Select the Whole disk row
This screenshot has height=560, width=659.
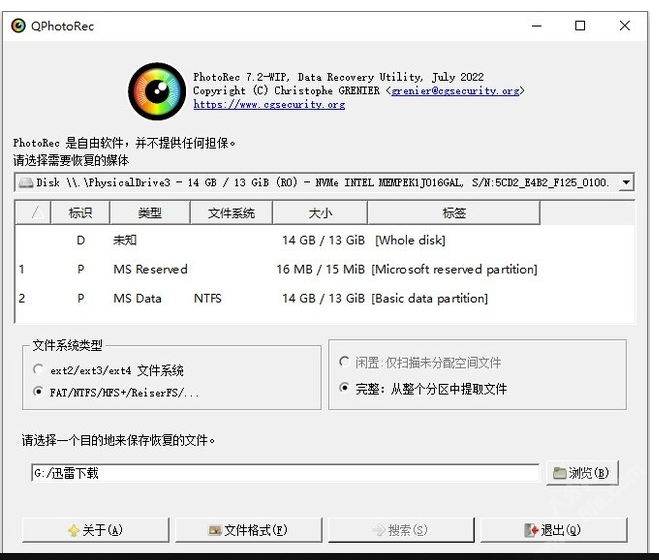coord(324,240)
